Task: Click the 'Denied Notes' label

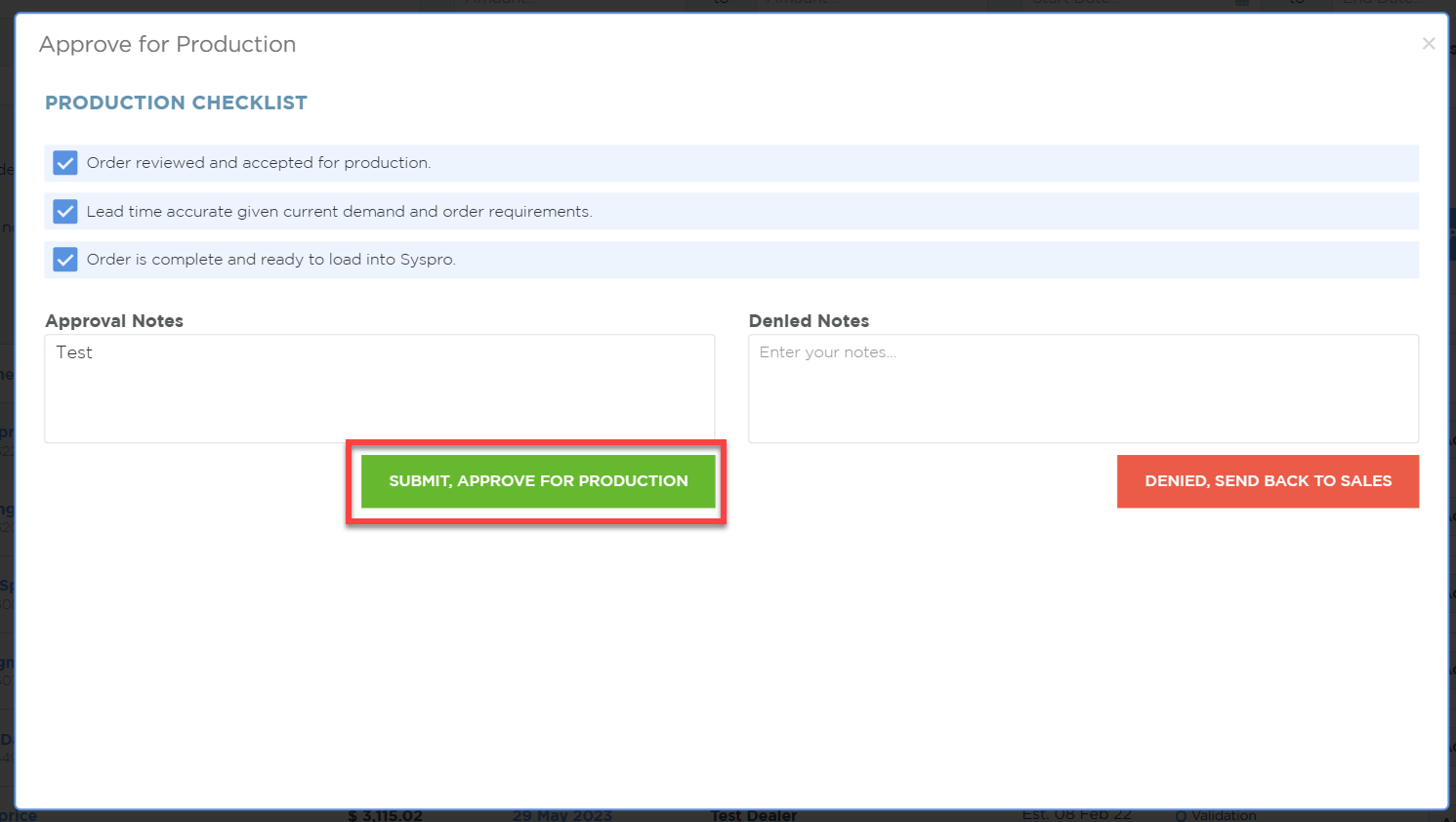Action: [809, 321]
